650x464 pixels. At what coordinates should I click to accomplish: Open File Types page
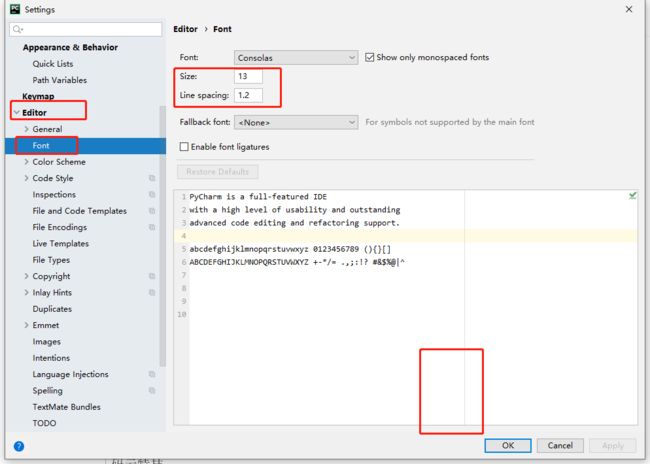pos(51,260)
